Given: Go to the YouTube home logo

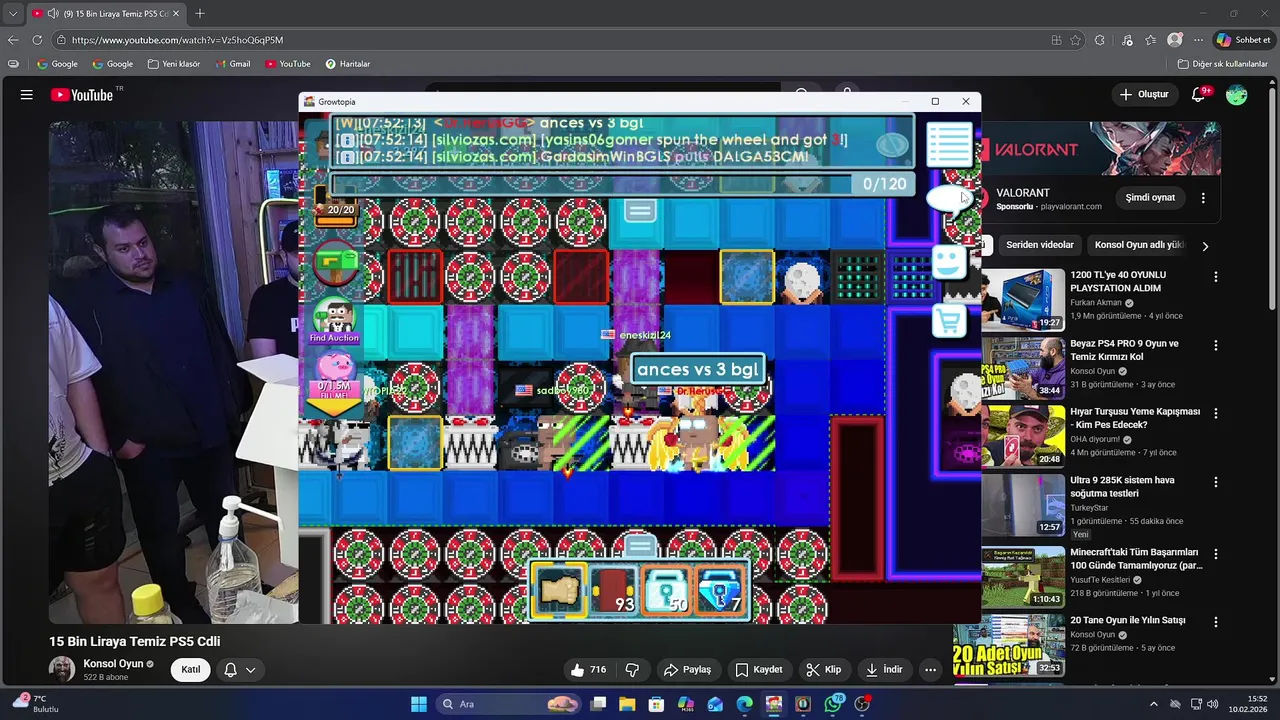Looking at the screenshot, I should pos(82,95).
